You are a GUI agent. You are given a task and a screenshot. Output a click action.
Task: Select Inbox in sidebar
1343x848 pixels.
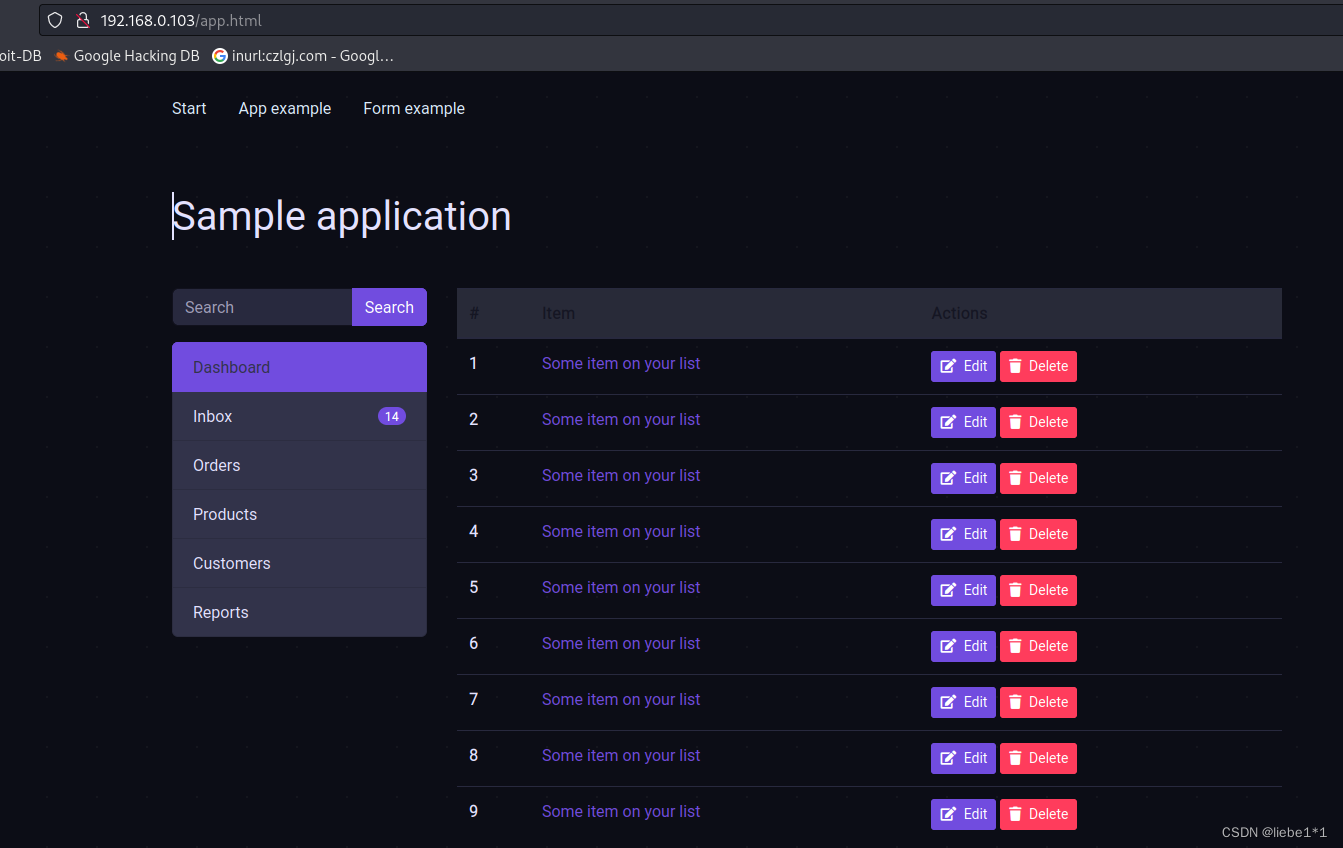299,416
